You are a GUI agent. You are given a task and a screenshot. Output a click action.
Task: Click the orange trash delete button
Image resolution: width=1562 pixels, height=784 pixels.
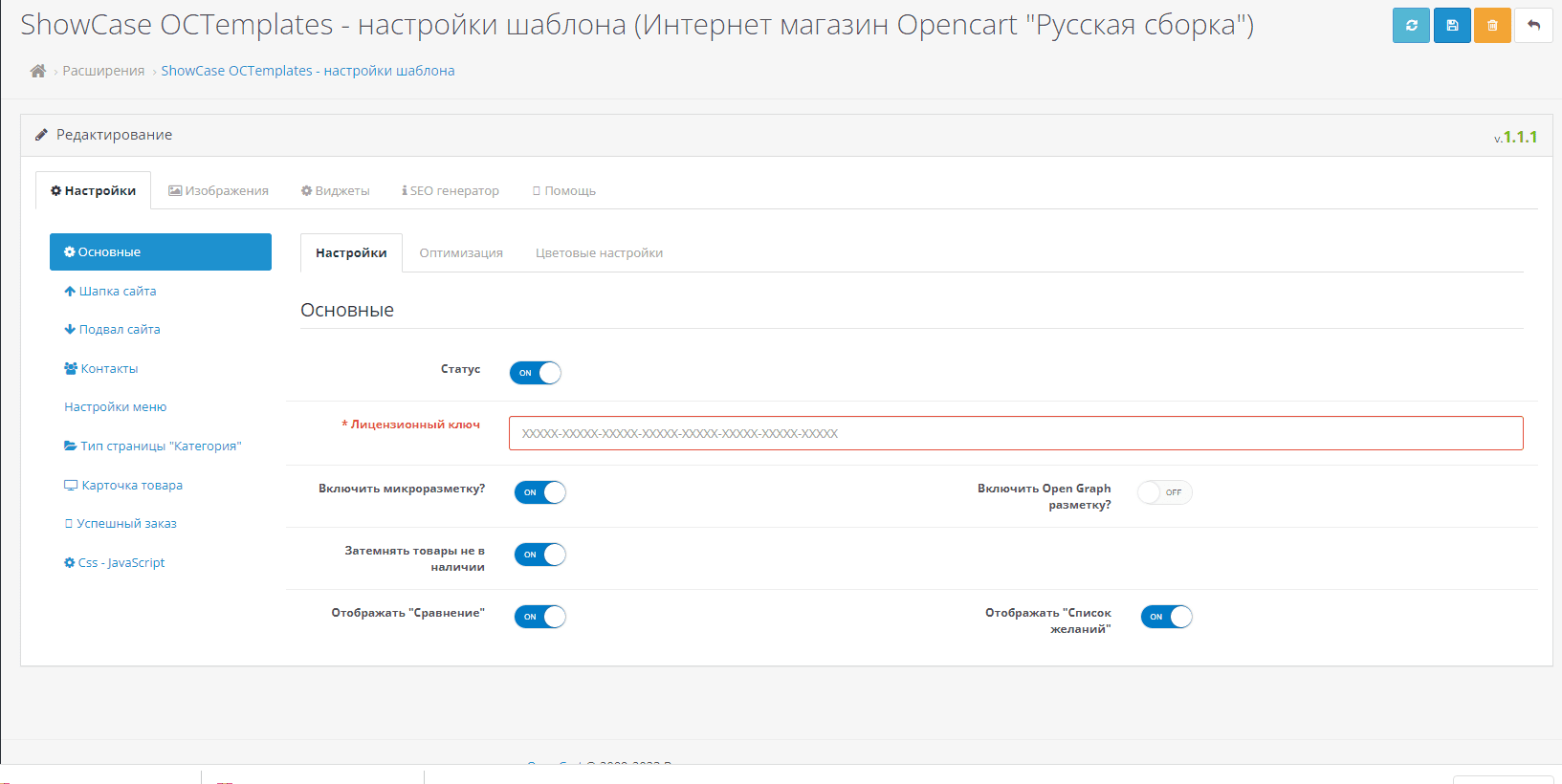click(x=1492, y=25)
